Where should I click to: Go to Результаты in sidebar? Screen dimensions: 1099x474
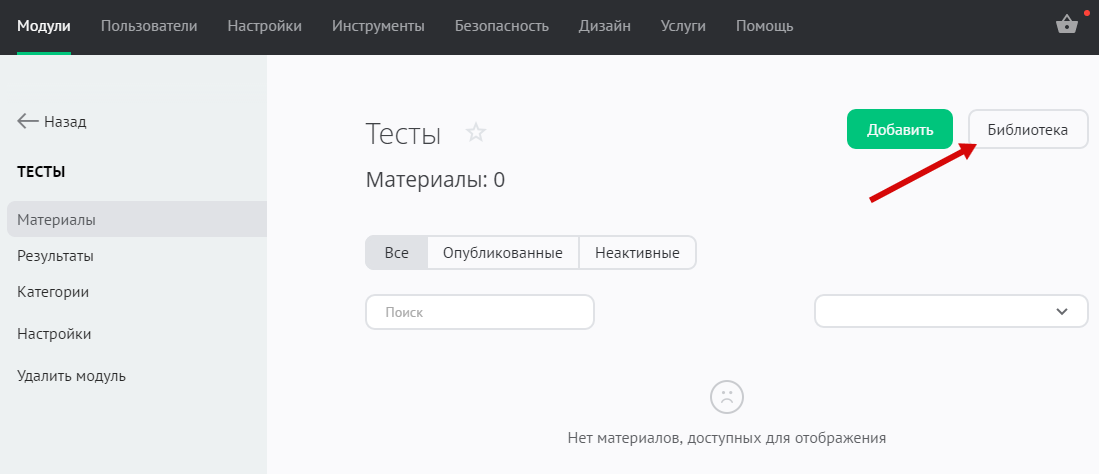(56, 256)
